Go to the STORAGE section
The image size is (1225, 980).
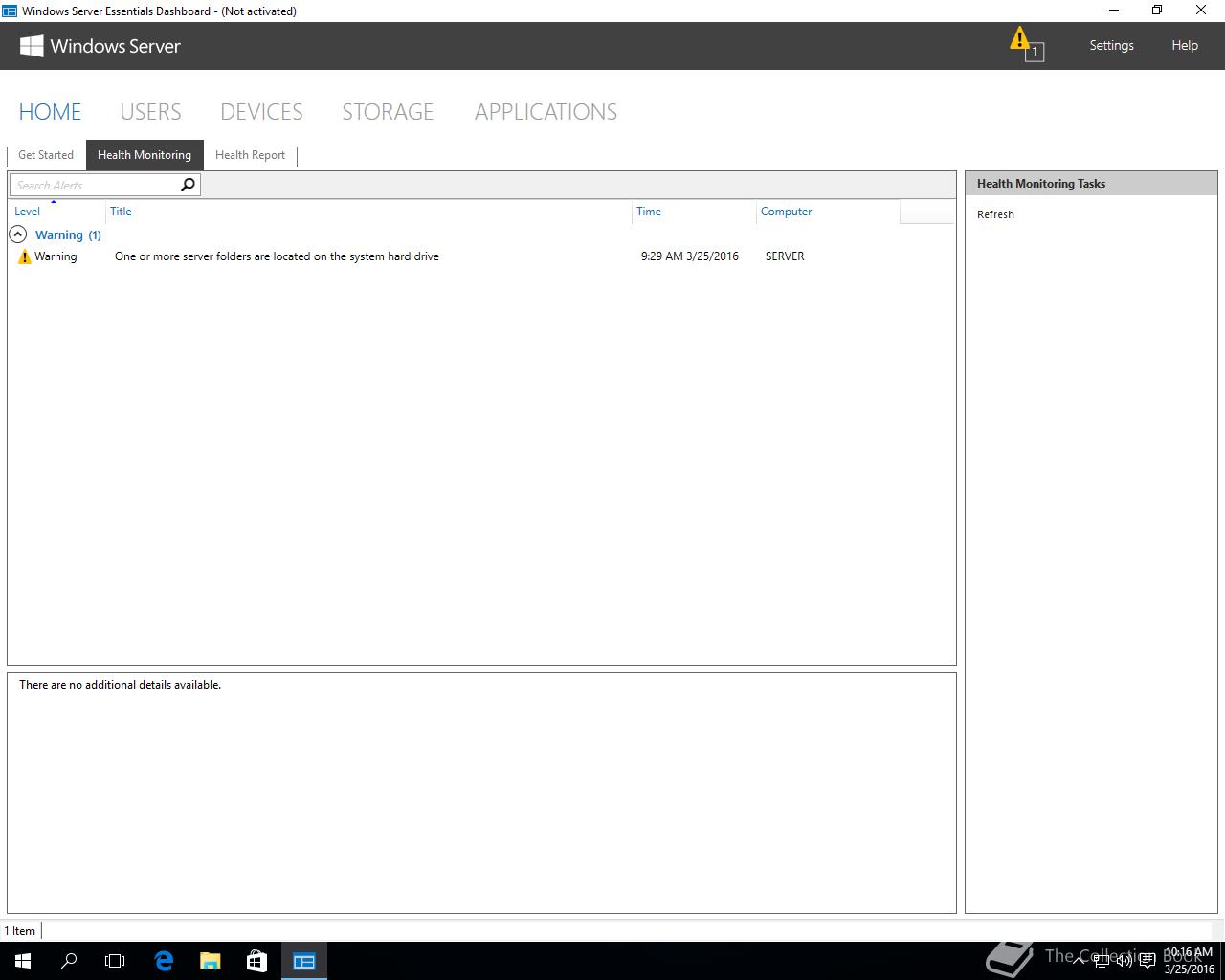pyautogui.click(x=388, y=112)
